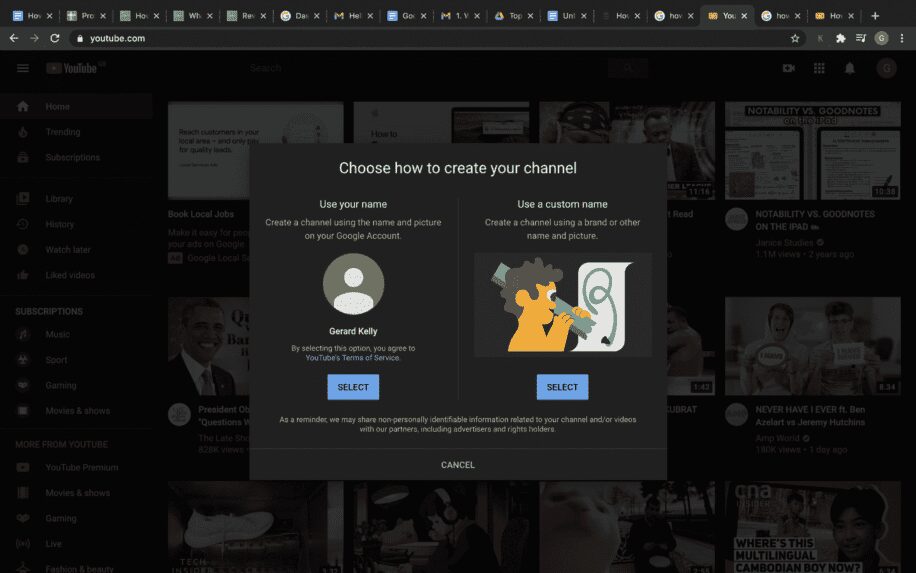The width and height of the screenshot is (916, 573).
Task: Open Gaming under Subscriptions
Action: pos(76,386)
